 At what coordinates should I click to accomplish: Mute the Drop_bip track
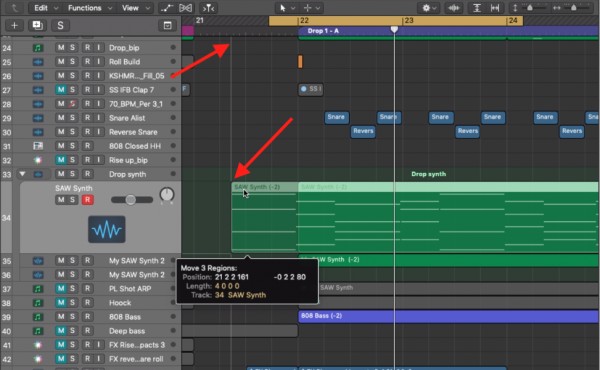[61, 47]
